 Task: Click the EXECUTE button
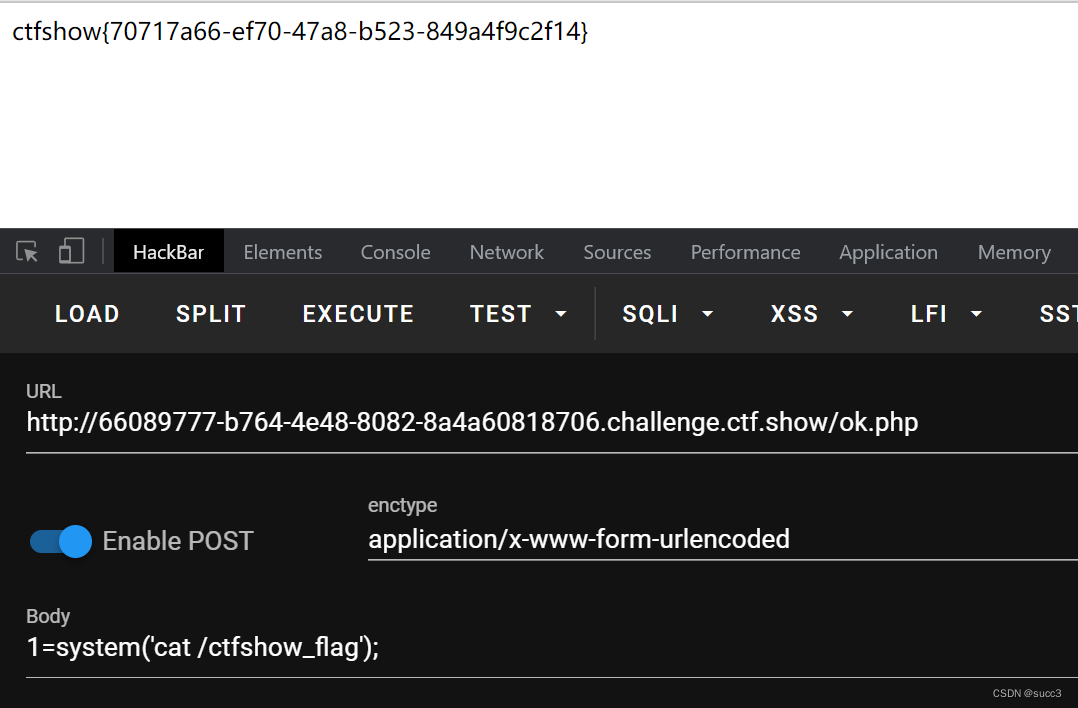point(358,314)
